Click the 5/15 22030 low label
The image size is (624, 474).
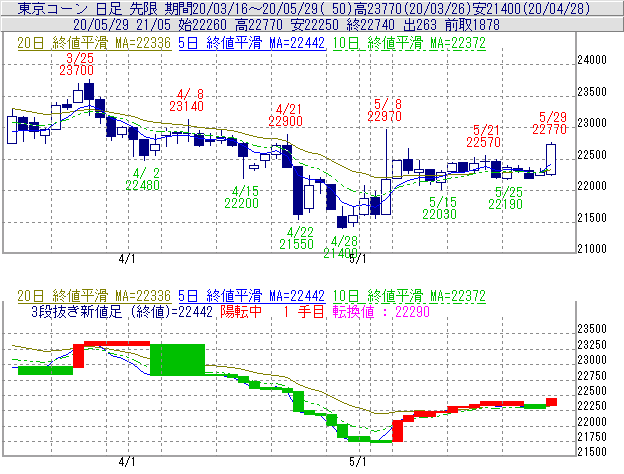pyautogui.click(x=439, y=208)
